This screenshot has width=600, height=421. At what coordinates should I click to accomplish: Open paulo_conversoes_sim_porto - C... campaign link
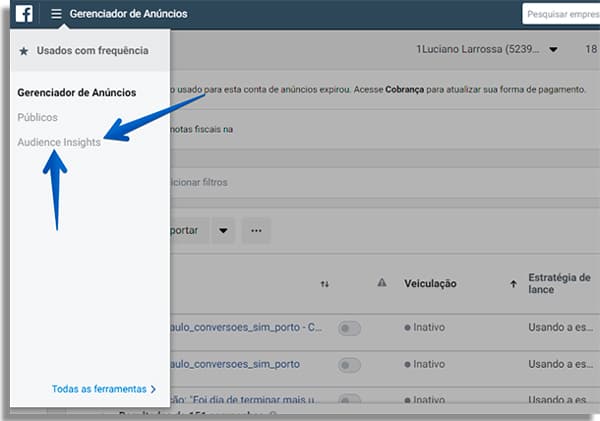[x=246, y=328]
